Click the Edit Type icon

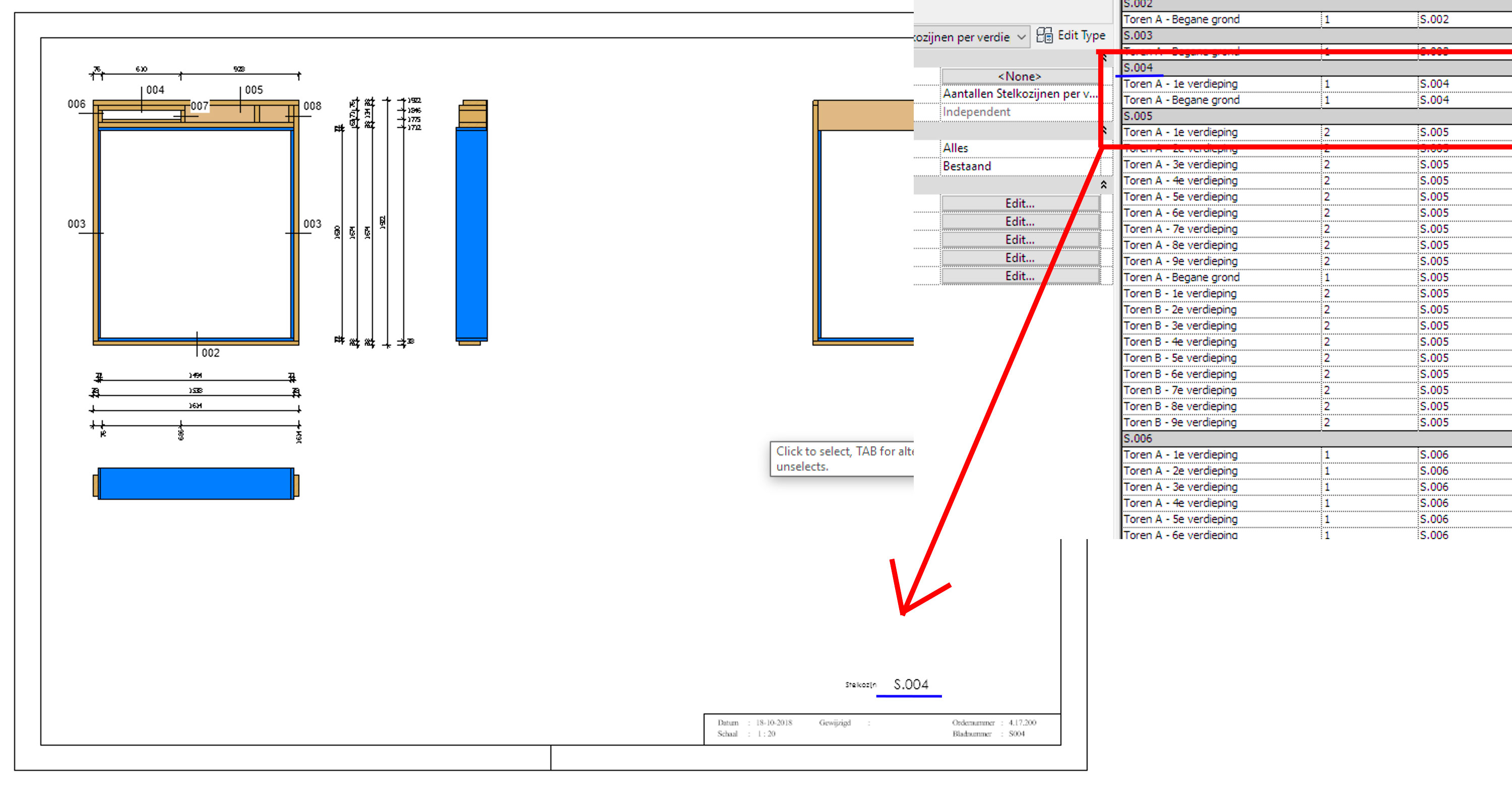pyautogui.click(x=1044, y=35)
